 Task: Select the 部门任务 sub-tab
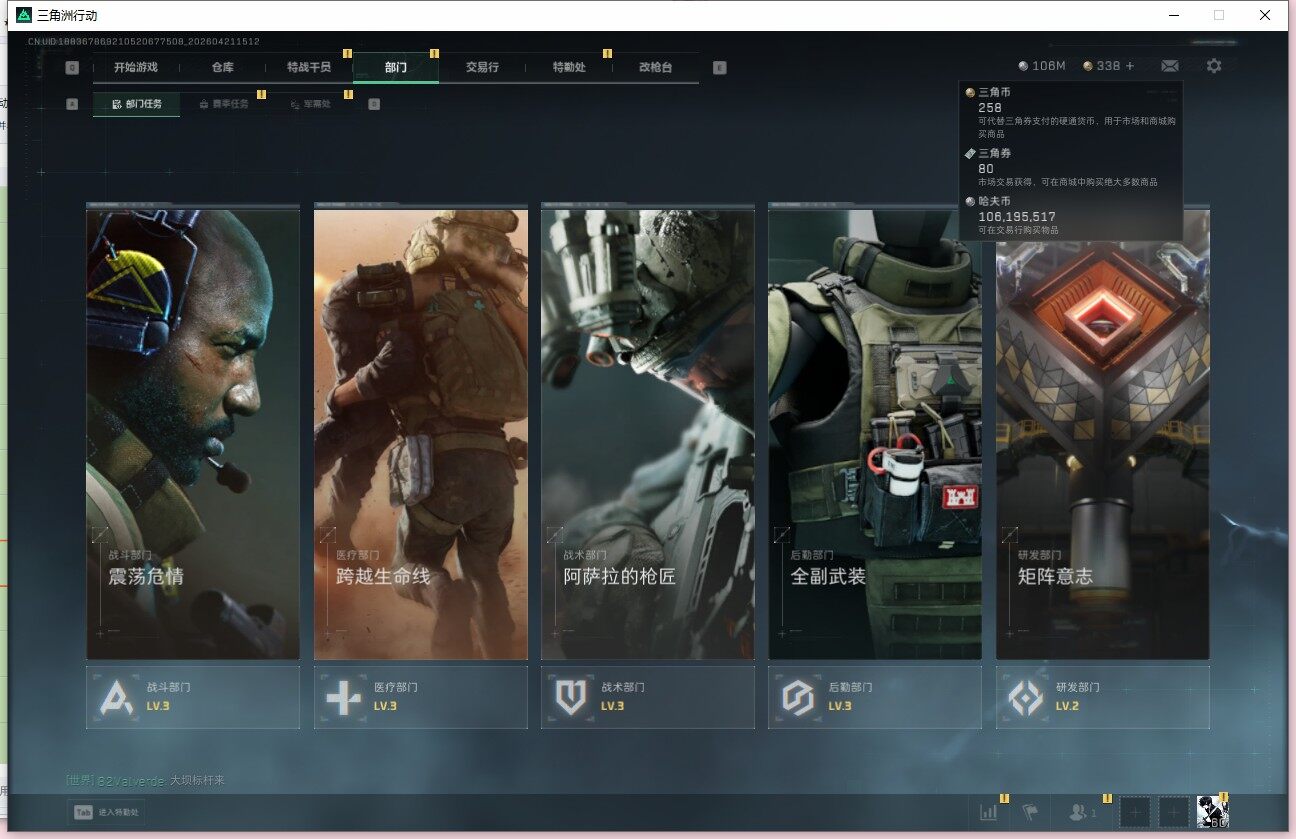137,104
